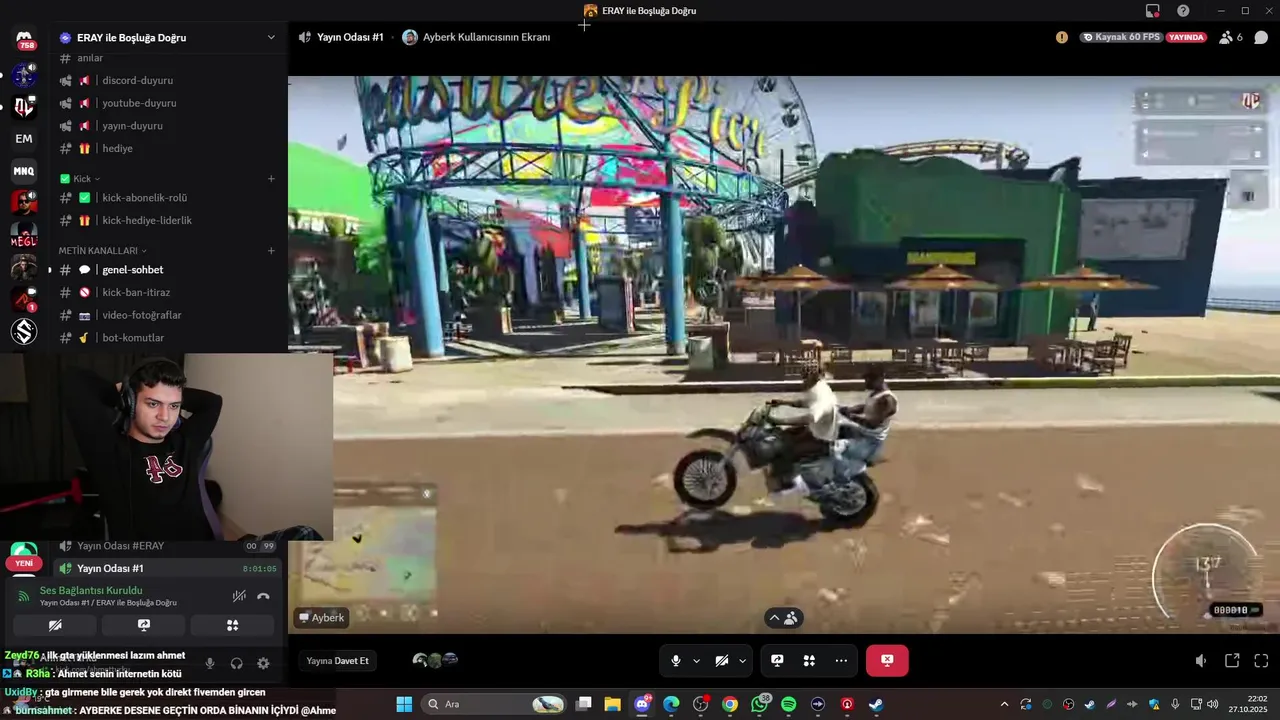Open activities button in voice panel
The width and height of the screenshot is (1280, 720).
tap(232, 625)
